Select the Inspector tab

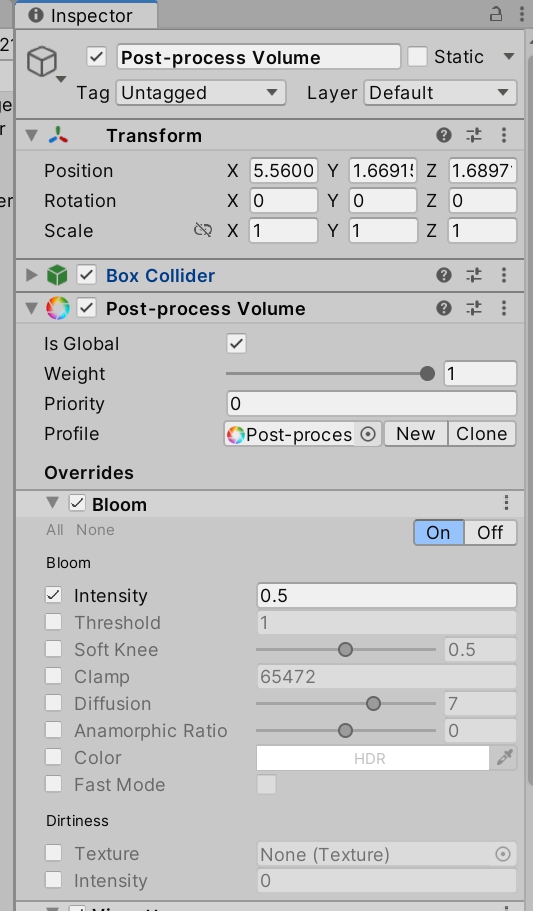click(86, 15)
